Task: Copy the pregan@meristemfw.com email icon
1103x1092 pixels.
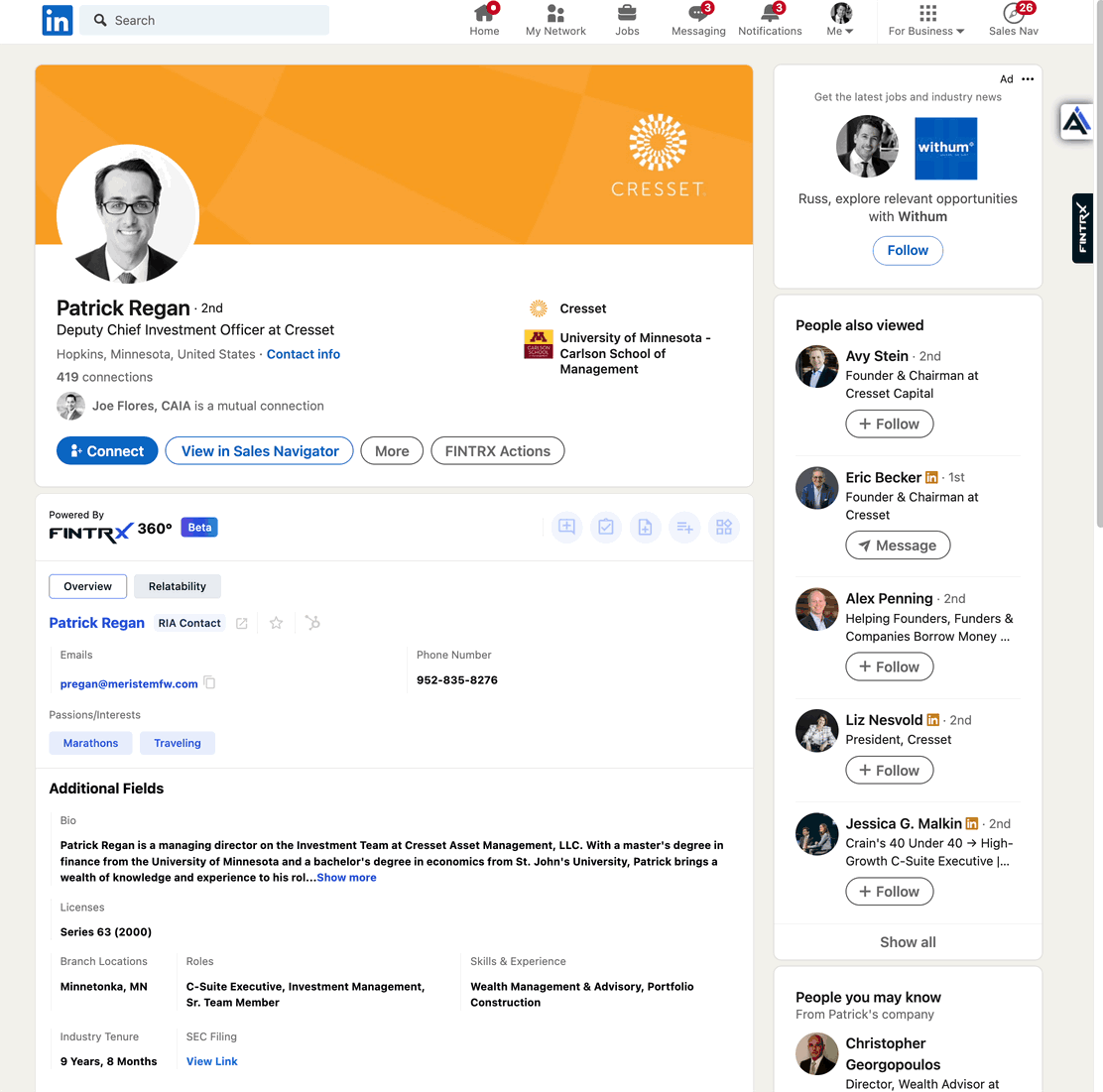Action: tap(209, 681)
